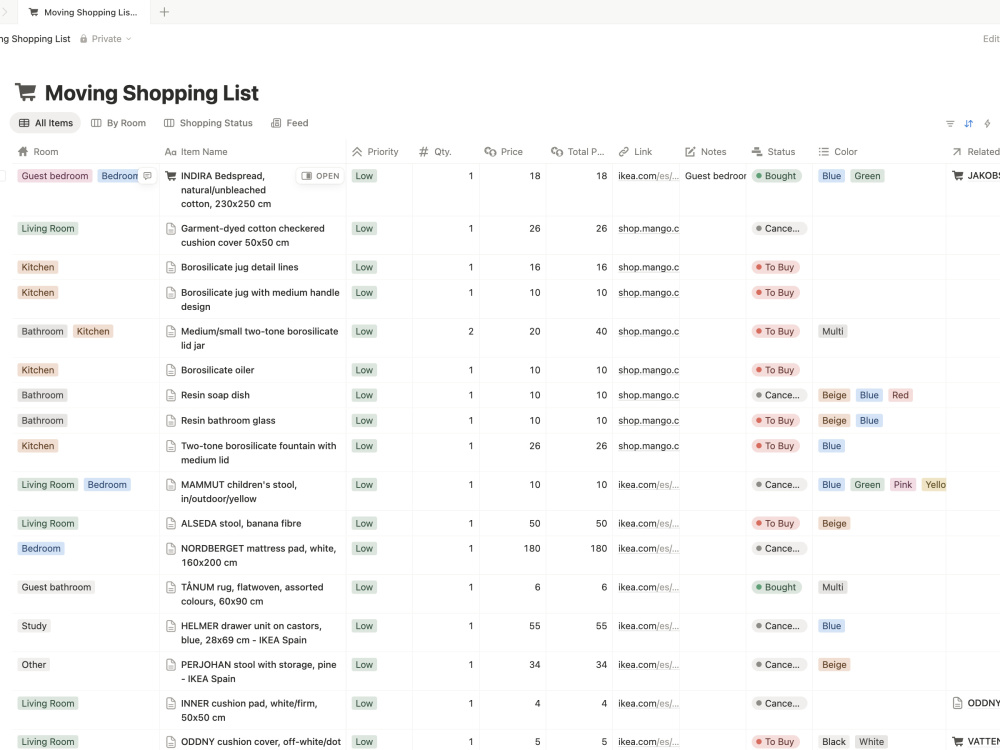Open the Private sharing dropdown
Screen dimensions: 1000x750
click(106, 39)
